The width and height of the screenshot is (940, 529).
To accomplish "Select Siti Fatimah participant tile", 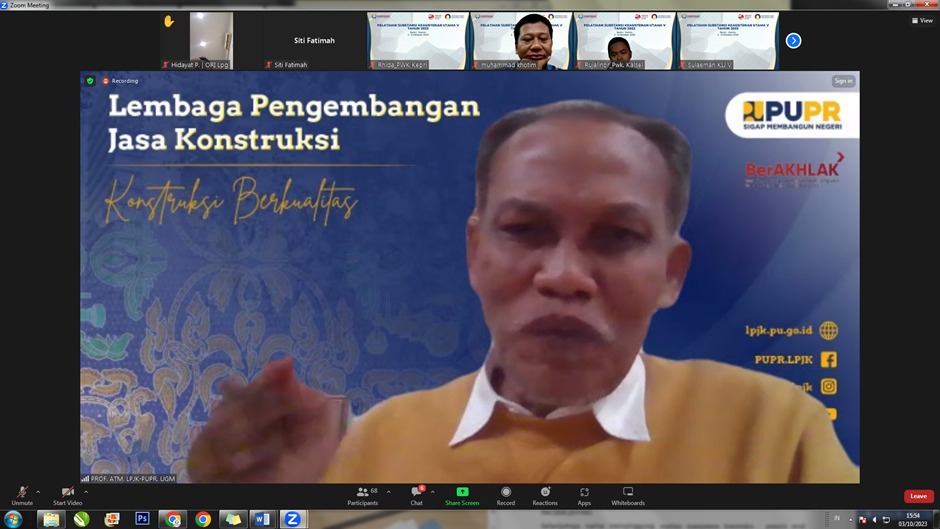I will tap(314, 41).
